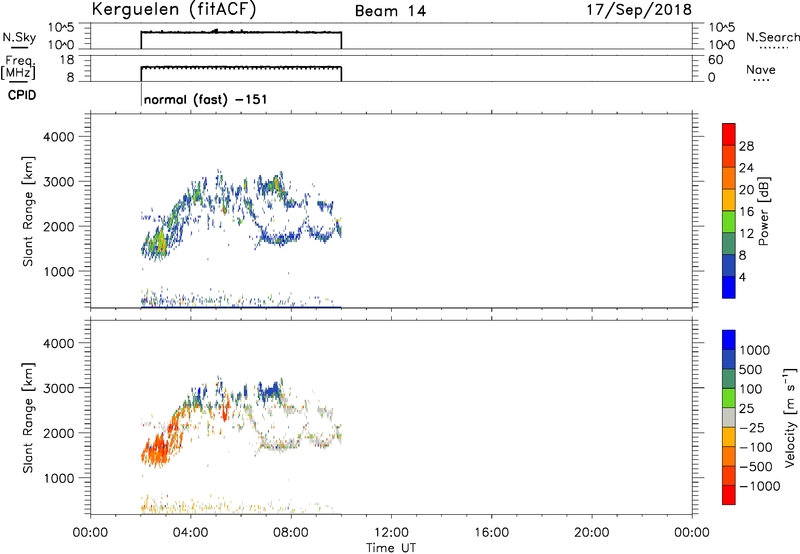Screen dimensions: 800x554
Task: Click 'Slant Range [km]' label of power panel
Action: pyautogui.click(x=28, y=211)
